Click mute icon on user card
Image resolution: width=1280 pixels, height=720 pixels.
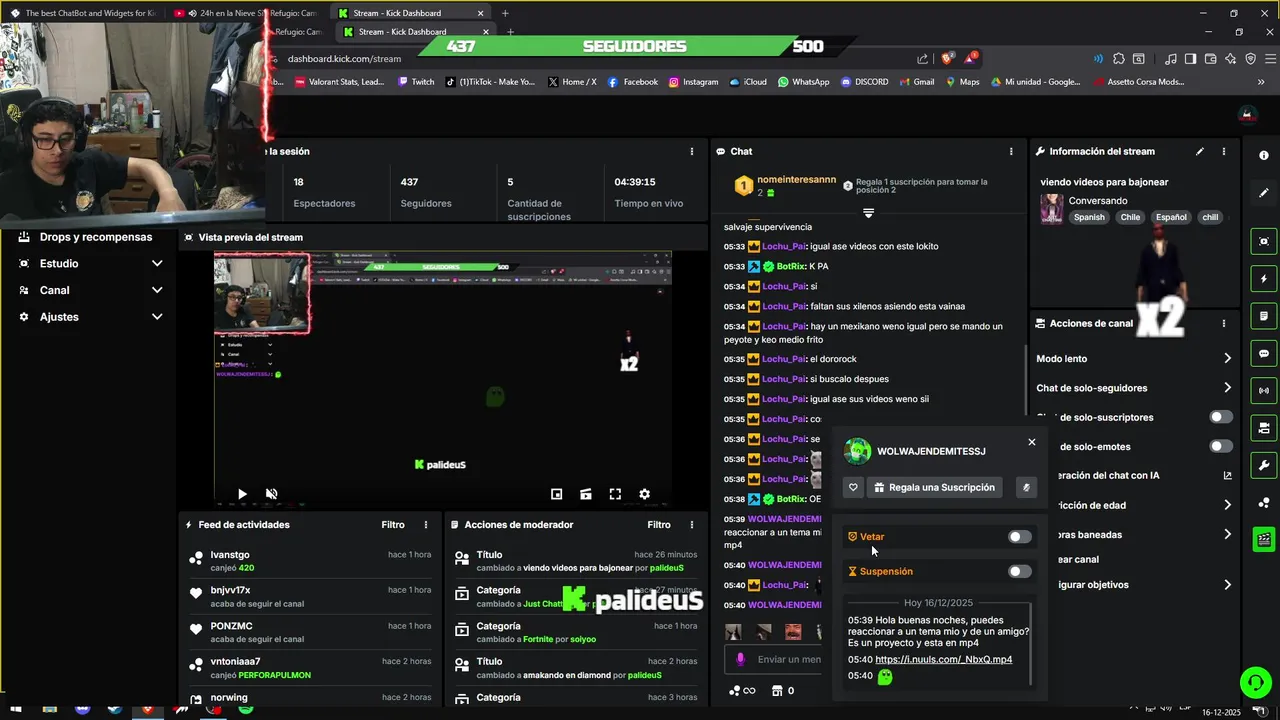point(1025,487)
